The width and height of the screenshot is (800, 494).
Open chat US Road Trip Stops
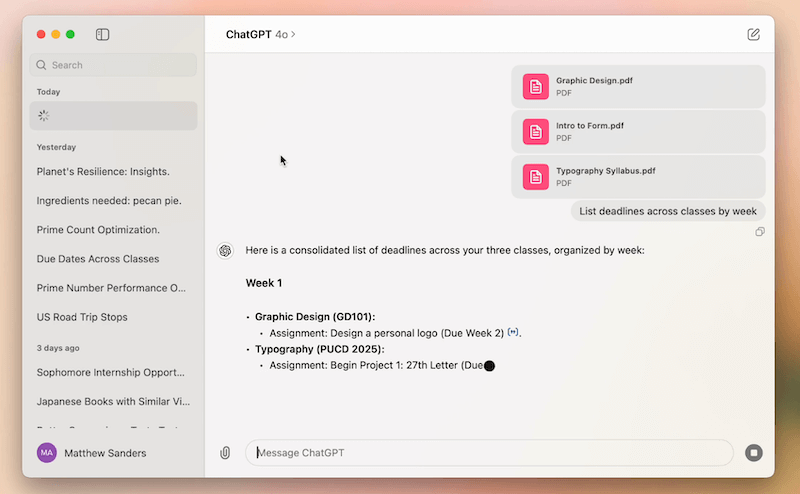click(82, 317)
